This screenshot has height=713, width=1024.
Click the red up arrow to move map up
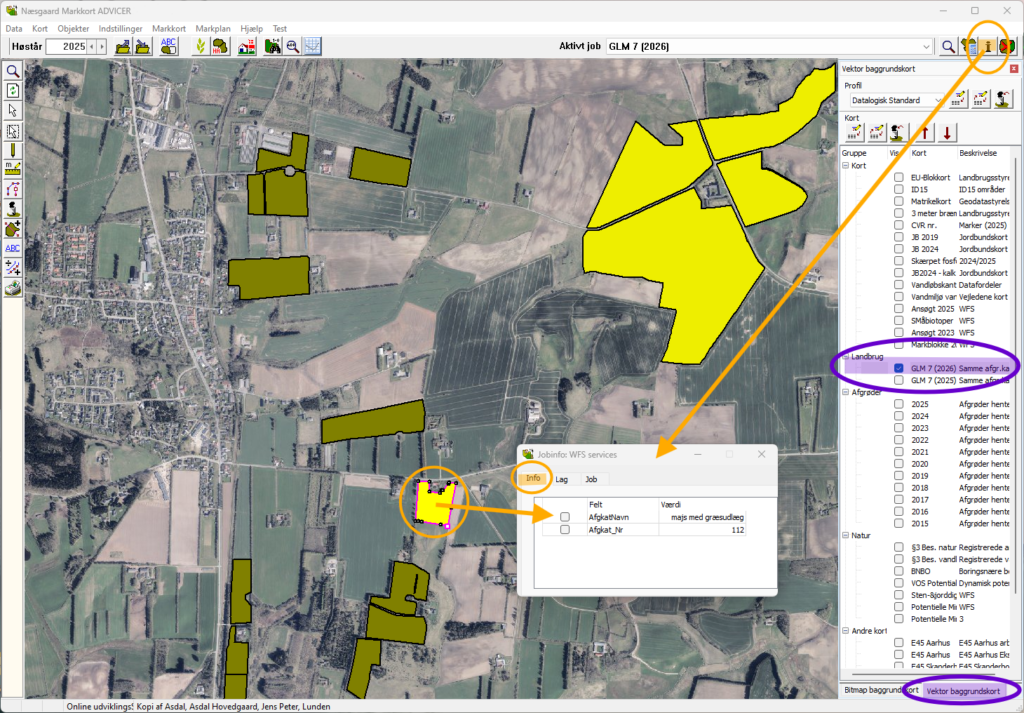pyautogui.click(x=924, y=133)
